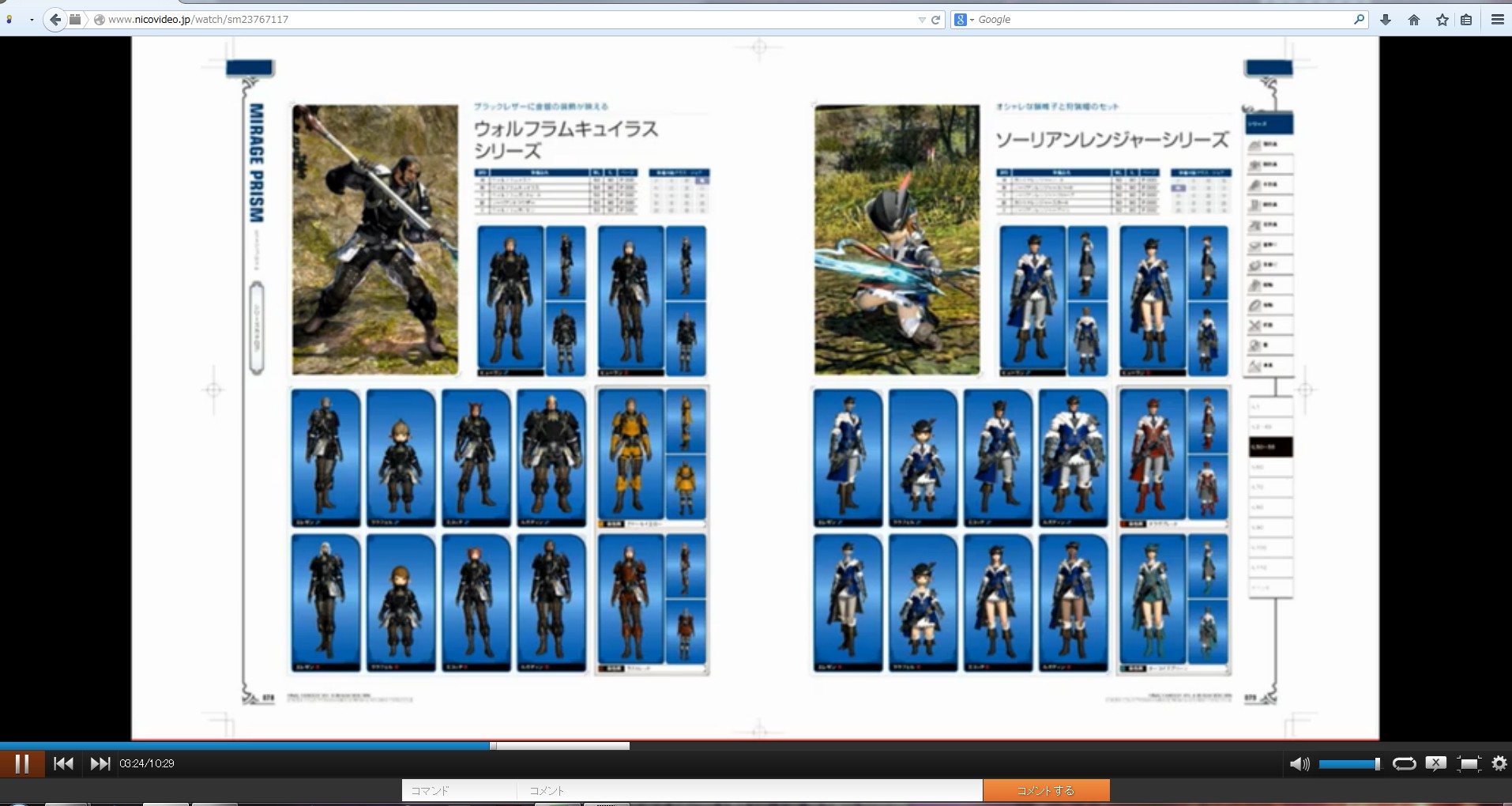Open the browser downloads arrow
This screenshot has width=1512, height=806.
point(1386,20)
